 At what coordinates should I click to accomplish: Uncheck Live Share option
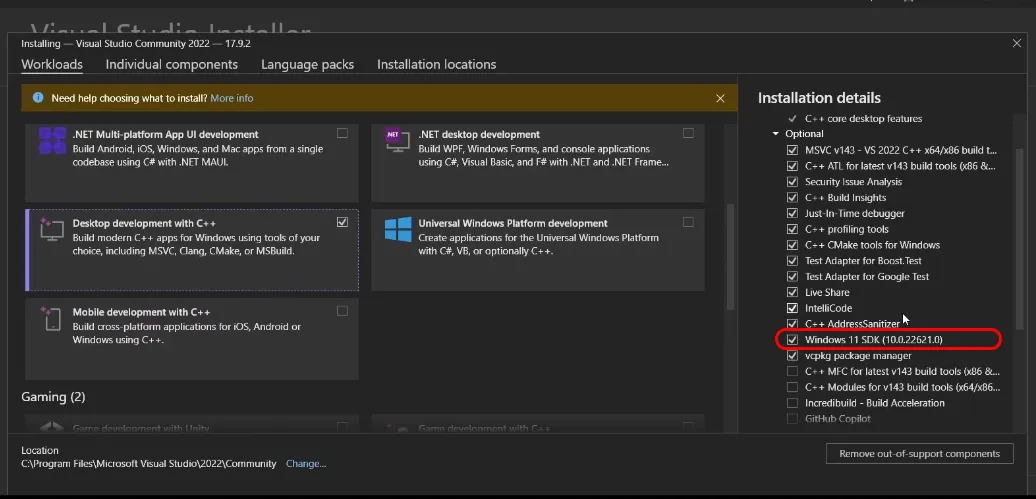tap(792, 292)
